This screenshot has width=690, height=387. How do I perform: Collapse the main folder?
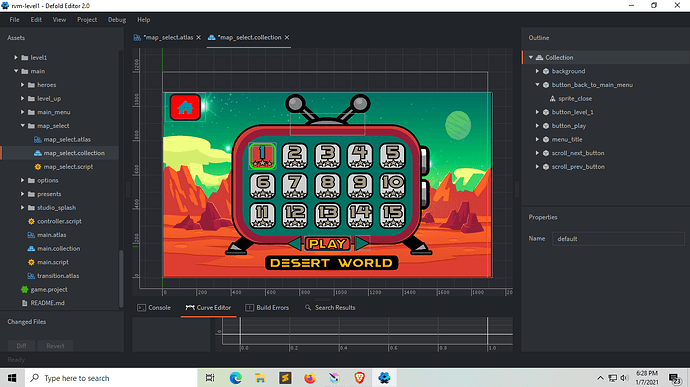coord(16,71)
